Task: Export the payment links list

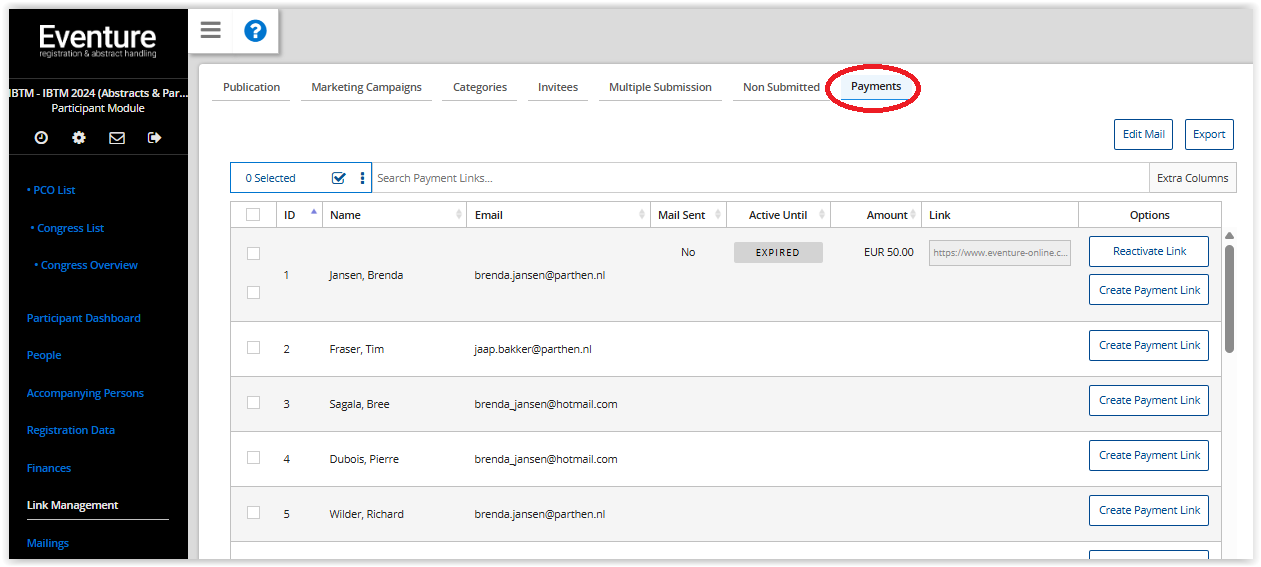Action: click(x=1209, y=134)
